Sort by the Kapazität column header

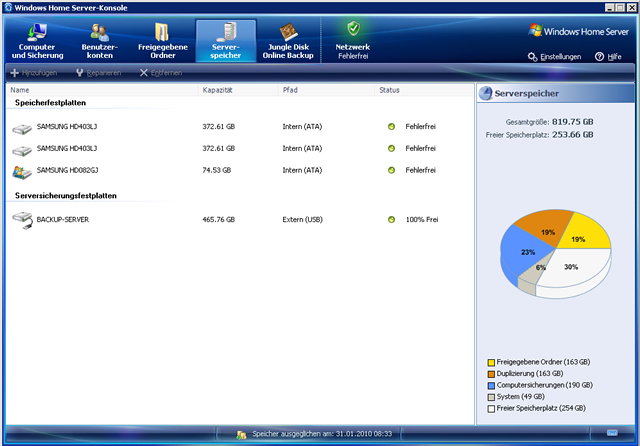point(238,90)
